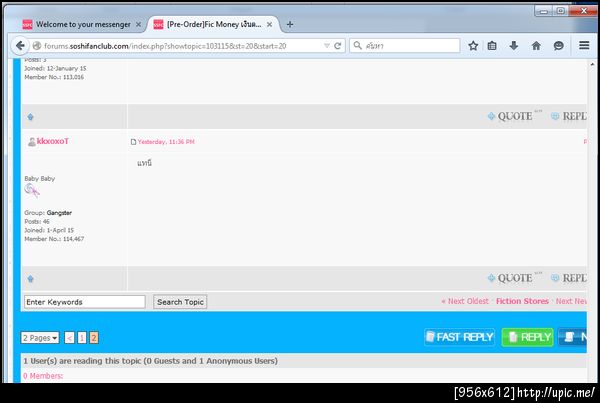Viewport: 600px width, 403px height.
Task: Click the 0 Members: text
Action: (x=43, y=376)
